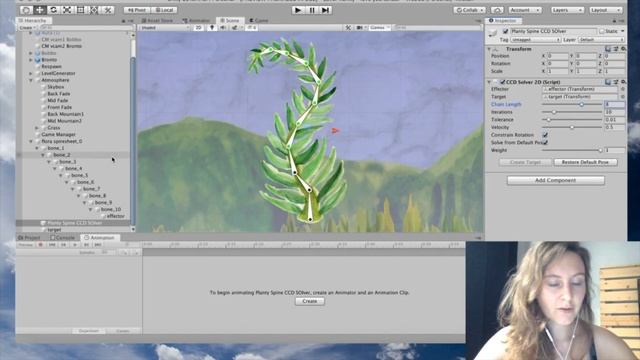Open the Static dropdown arrow
Image resolution: width=640 pixels, height=360 pixels.
pos(622,31)
